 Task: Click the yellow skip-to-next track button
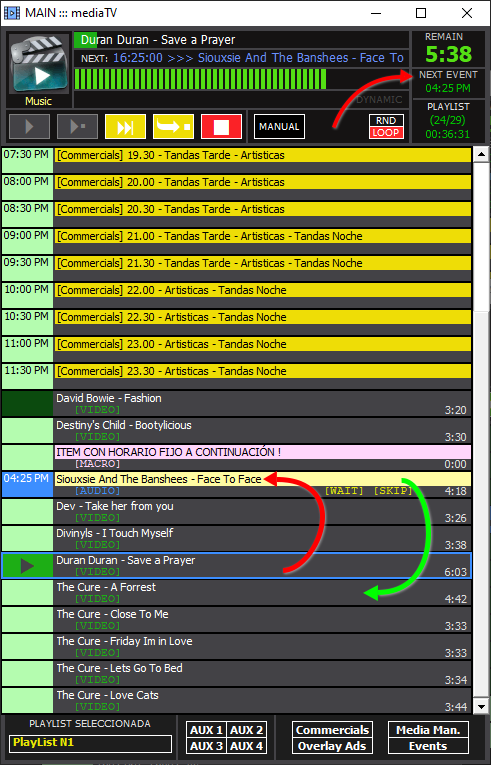pyautogui.click(x=125, y=127)
